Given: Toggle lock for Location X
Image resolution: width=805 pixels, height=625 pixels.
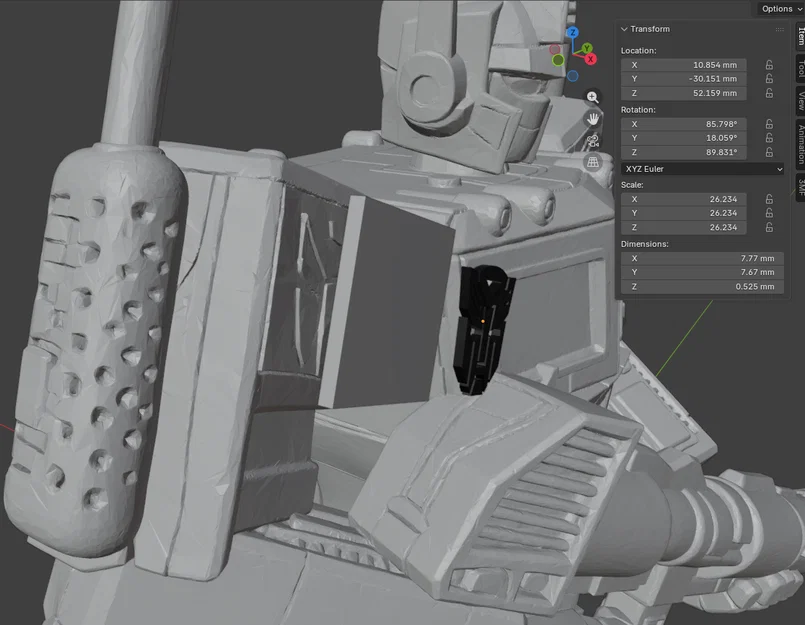Looking at the screenshot, I should tap(769, 65).
